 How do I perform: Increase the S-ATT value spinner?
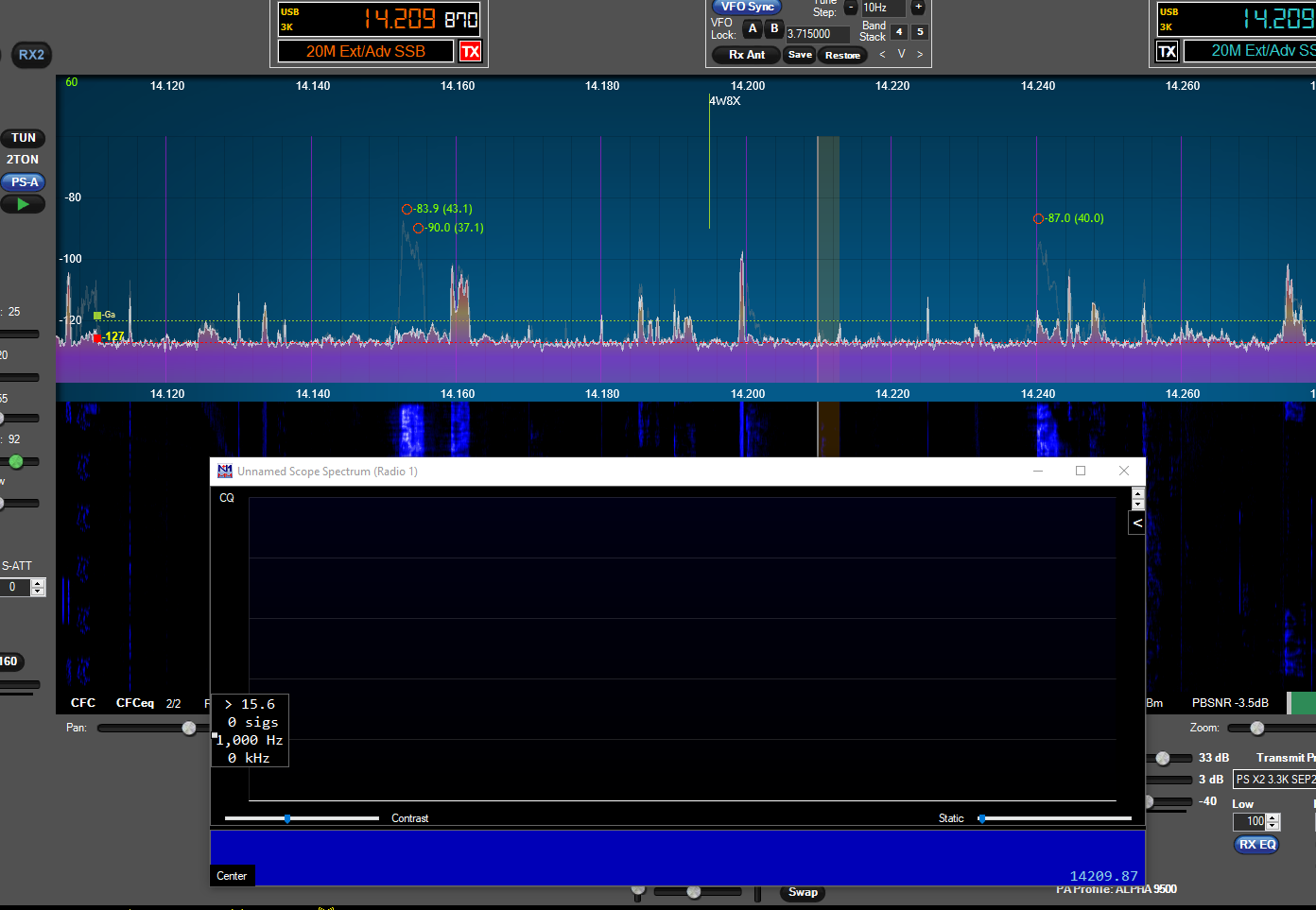38,583
